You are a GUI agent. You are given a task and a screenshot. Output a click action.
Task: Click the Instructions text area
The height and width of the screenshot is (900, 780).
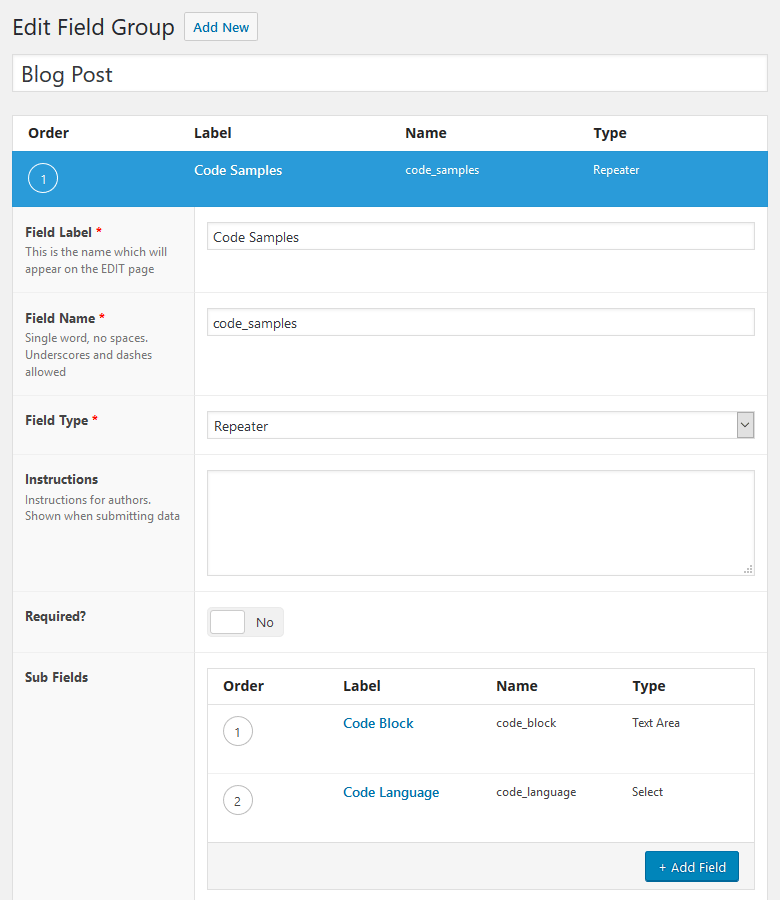click(x=480, y=523)
